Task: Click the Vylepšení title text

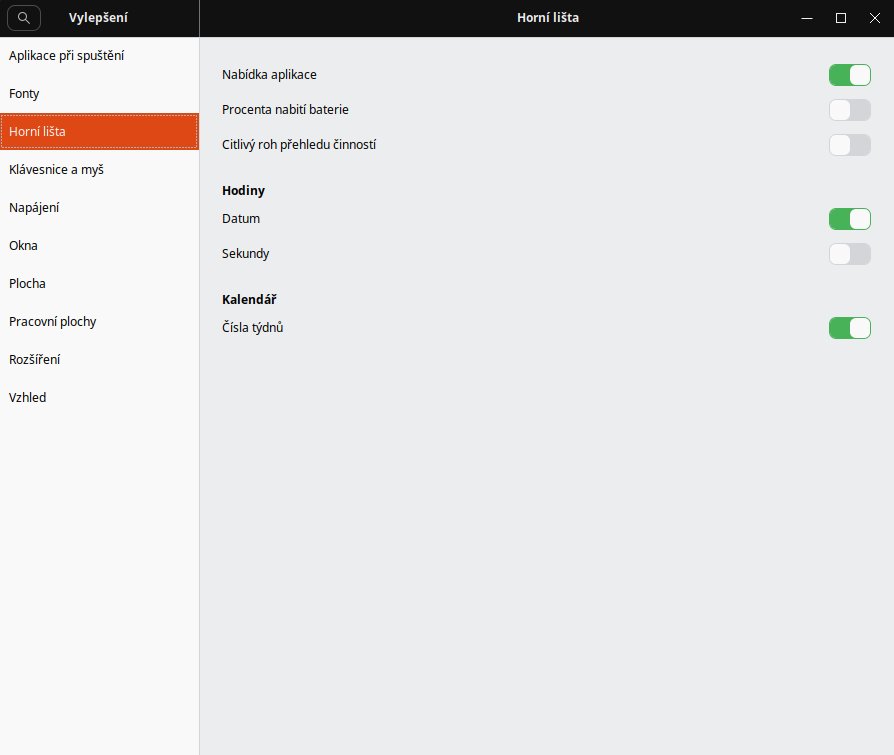Action: (x=98, y=18)
